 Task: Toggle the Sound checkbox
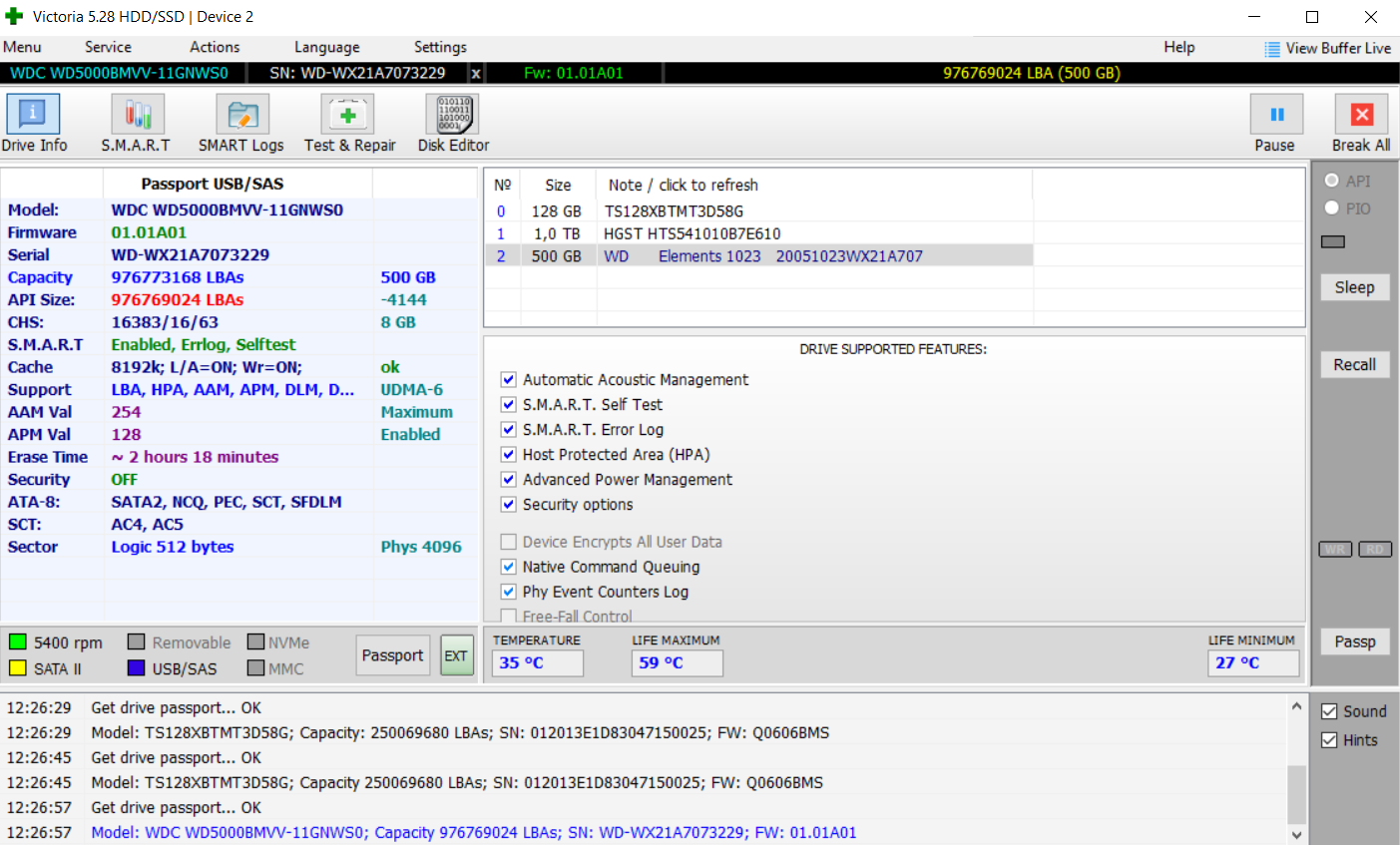coord(1329,711)
